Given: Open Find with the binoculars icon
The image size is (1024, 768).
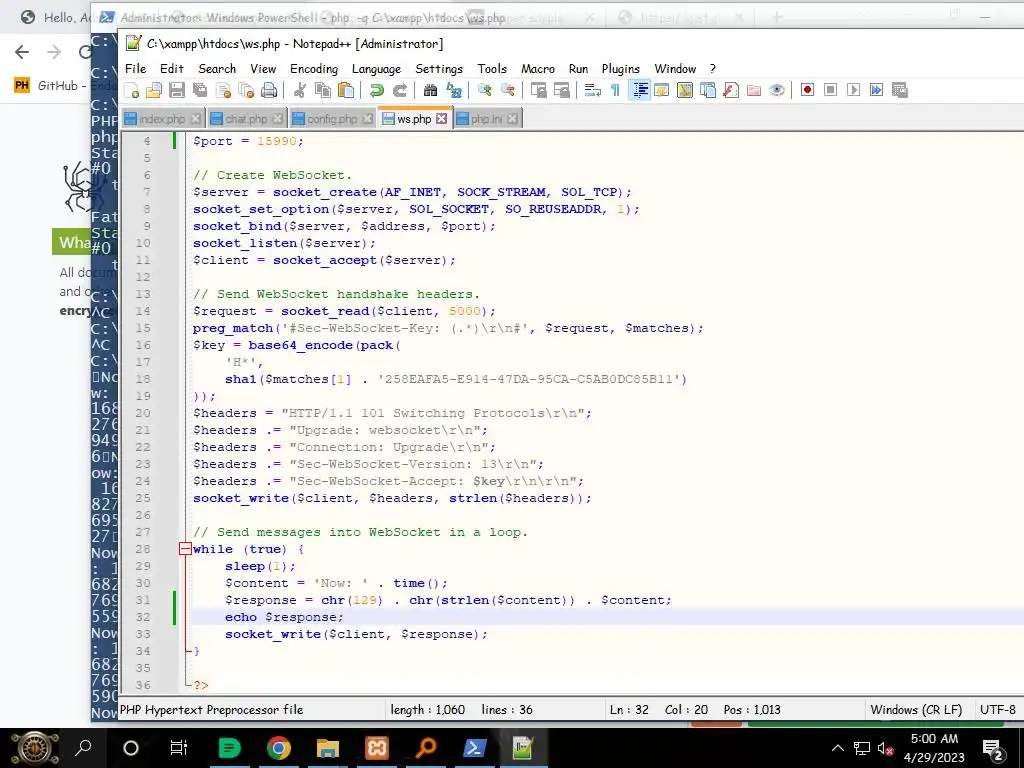Looking at the screenshot, I should (430, 90).
